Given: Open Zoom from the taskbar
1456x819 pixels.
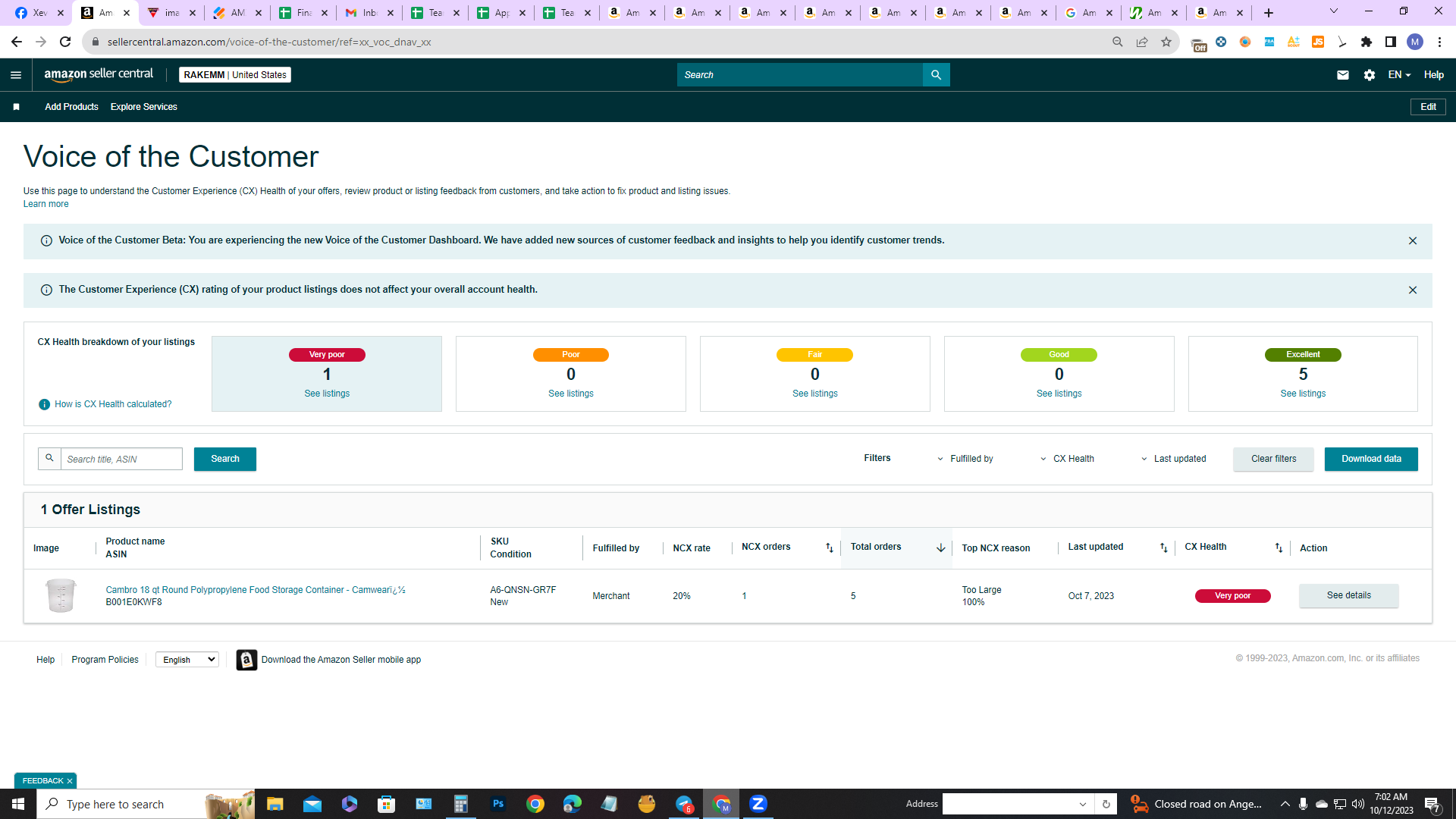Looking at the screenshot, I should [x=758, y=804].
